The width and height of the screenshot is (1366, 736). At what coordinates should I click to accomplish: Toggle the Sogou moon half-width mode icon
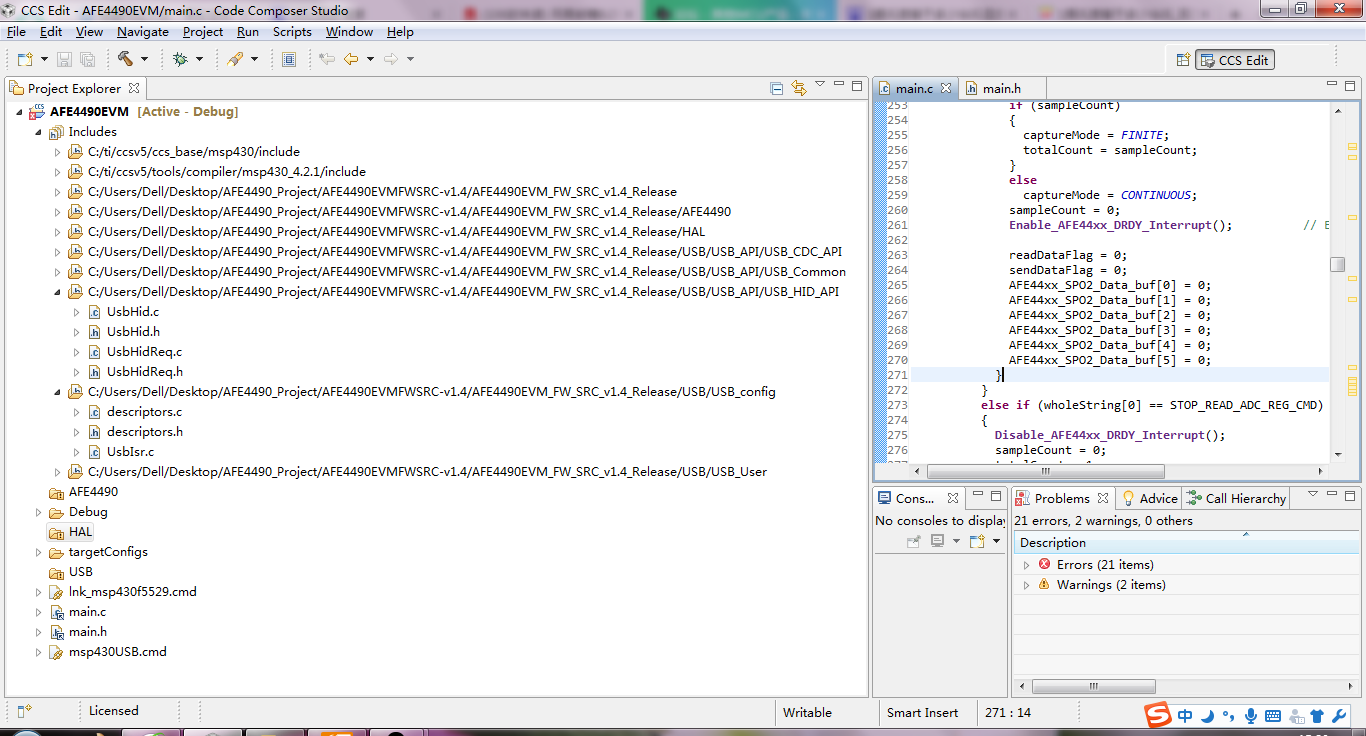[x=1207, y=716]
